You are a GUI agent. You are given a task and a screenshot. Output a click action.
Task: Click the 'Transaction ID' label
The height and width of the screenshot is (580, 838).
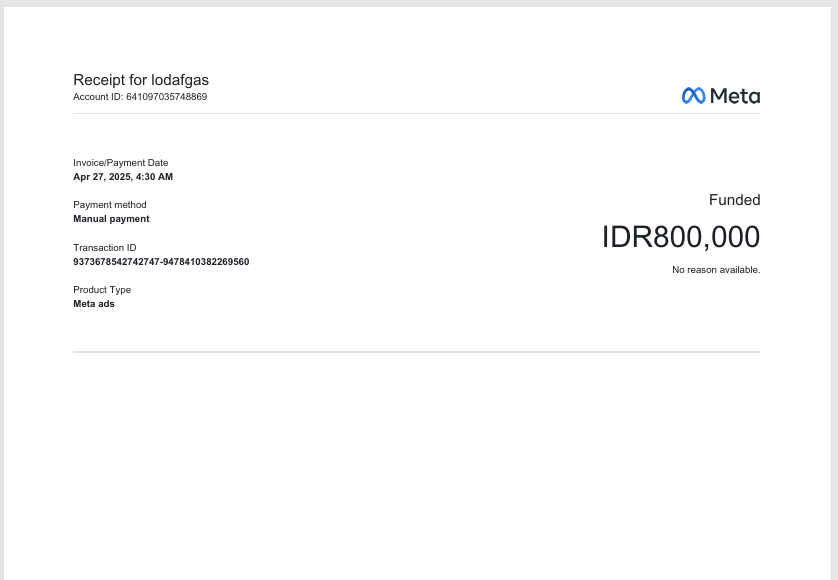(105, 248)
